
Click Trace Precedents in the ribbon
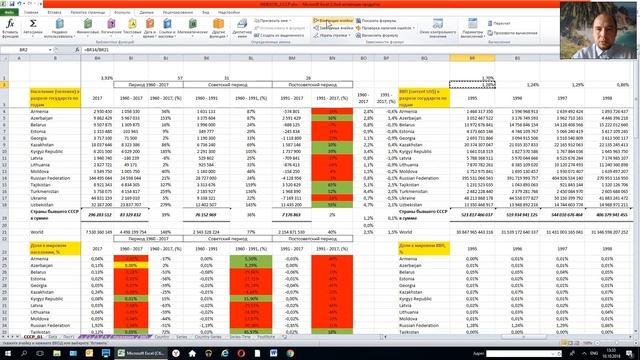point(333,20)
